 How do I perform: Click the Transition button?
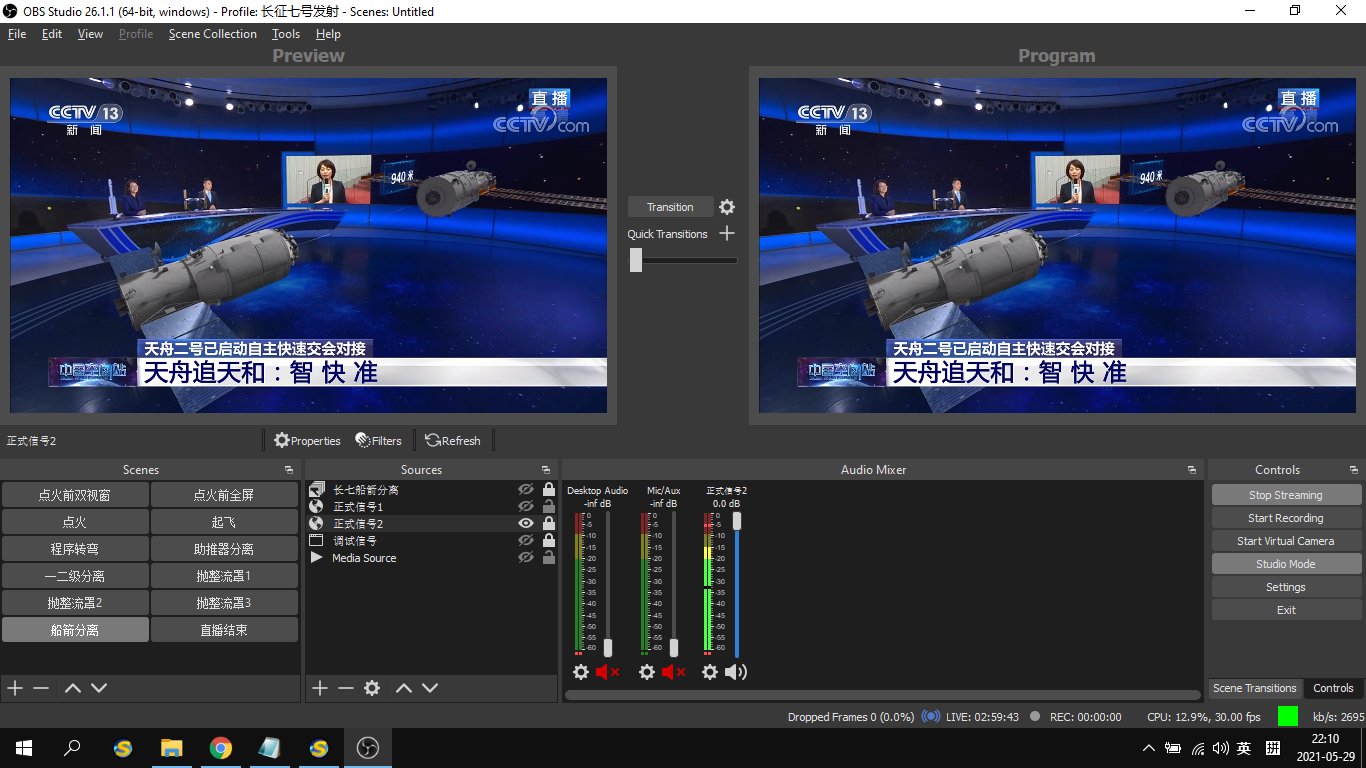click(670, 207)
